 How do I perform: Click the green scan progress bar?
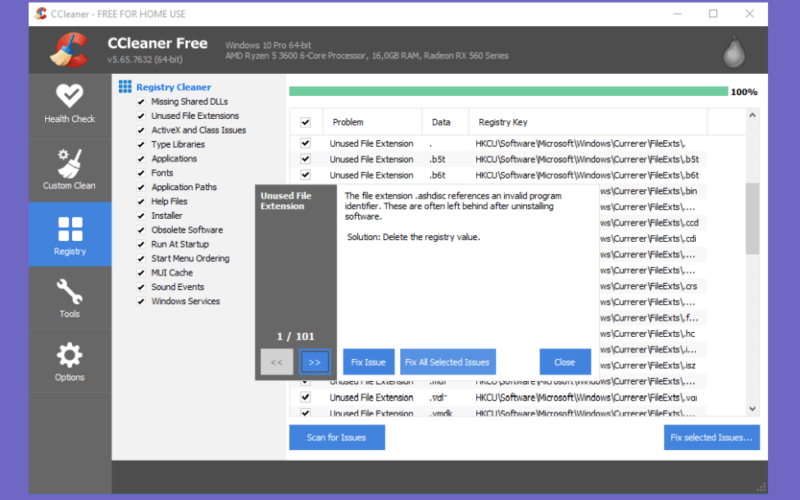coord(508,91)
